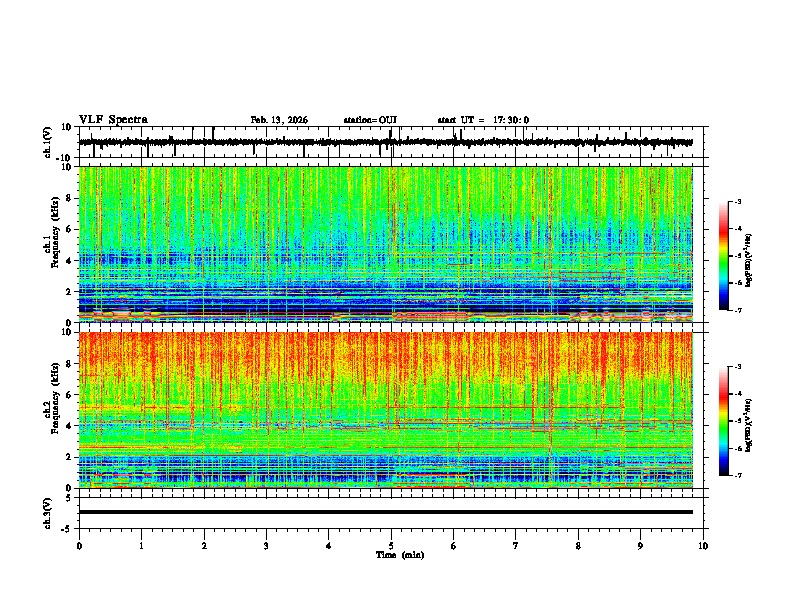Click the '8' kHz tick on ch.1 axis
Image resolution: width=792 pixels, height=612 pixels.
[x=69, y=198]
